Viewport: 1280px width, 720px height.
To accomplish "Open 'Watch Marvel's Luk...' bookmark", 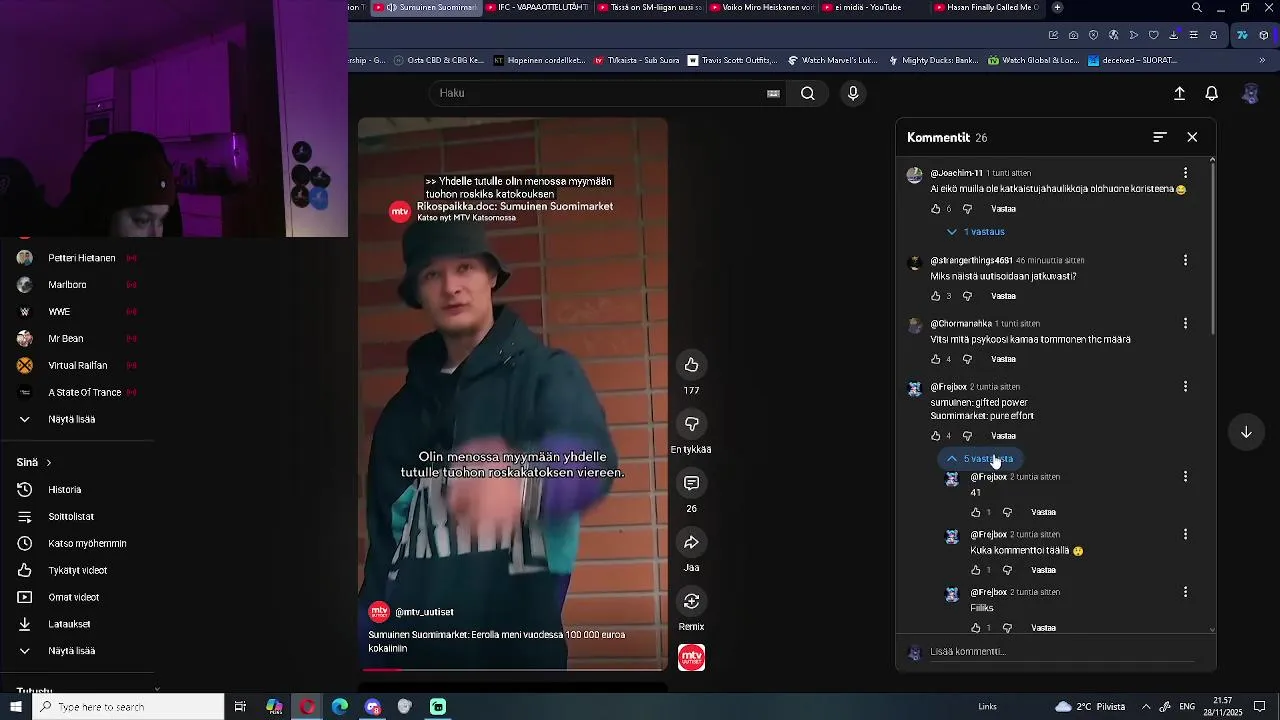I will pyautogui.click(x=831, y=60).
